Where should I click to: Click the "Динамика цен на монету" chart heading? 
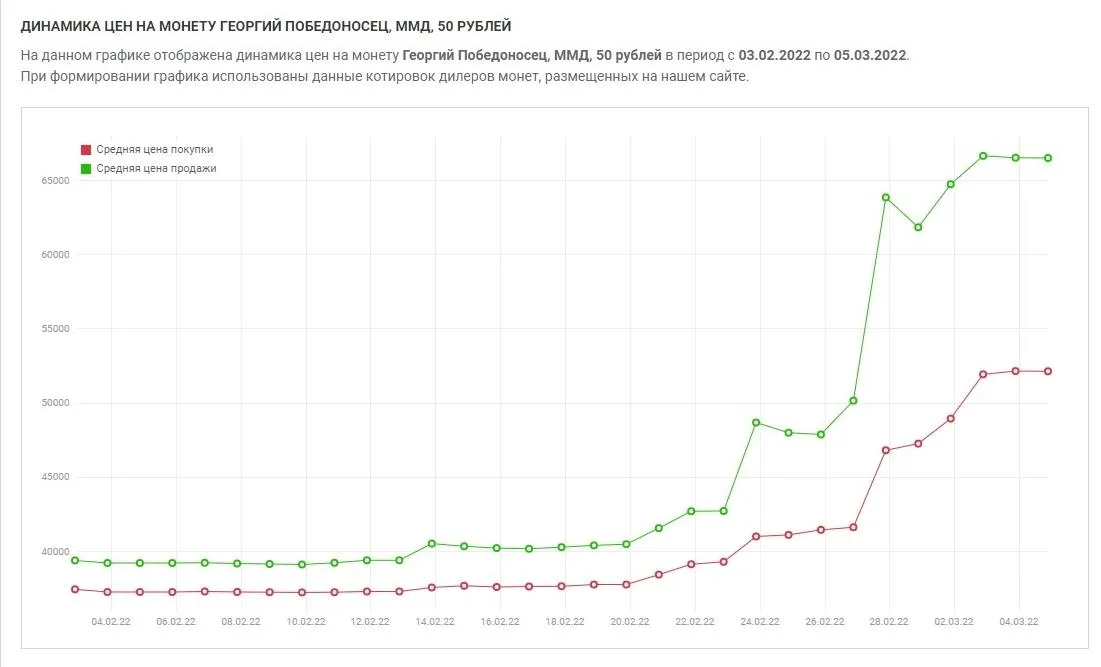[x=272, y=25]
